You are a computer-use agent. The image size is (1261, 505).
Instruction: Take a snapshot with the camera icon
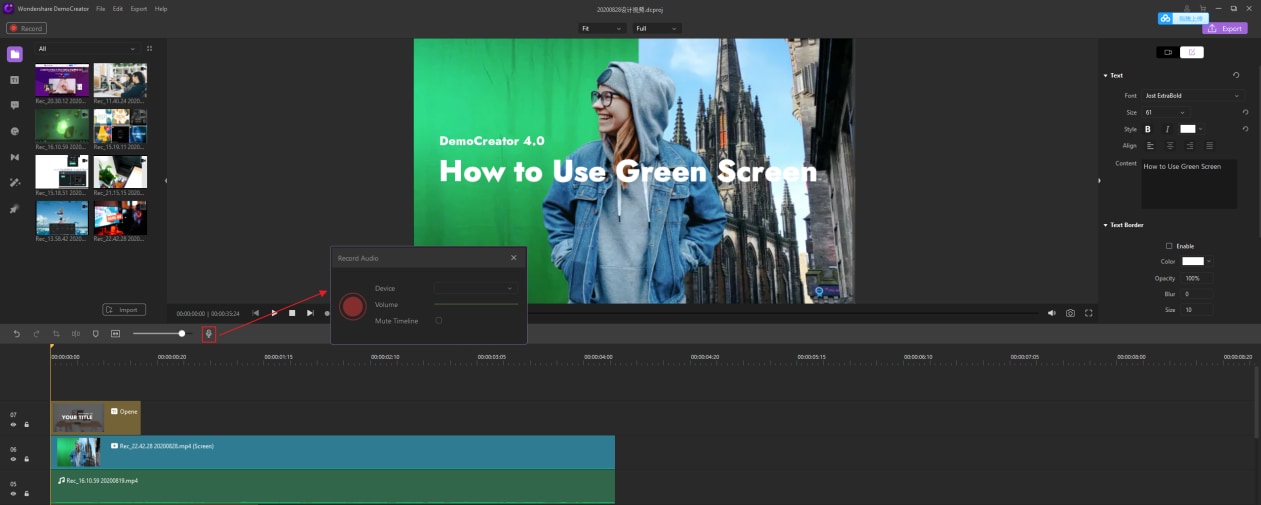1070,313
